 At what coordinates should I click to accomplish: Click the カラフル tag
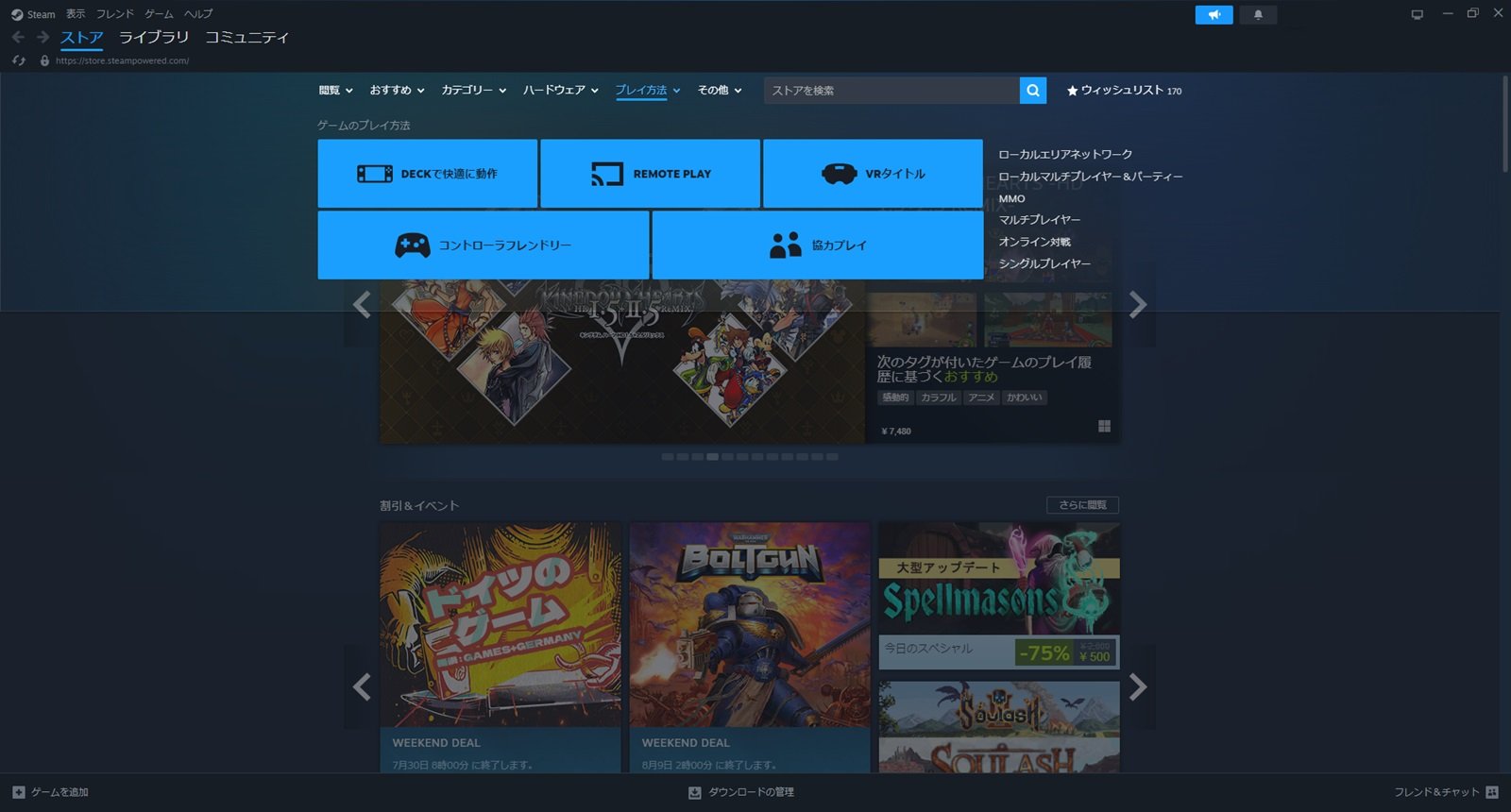[939, 398]
